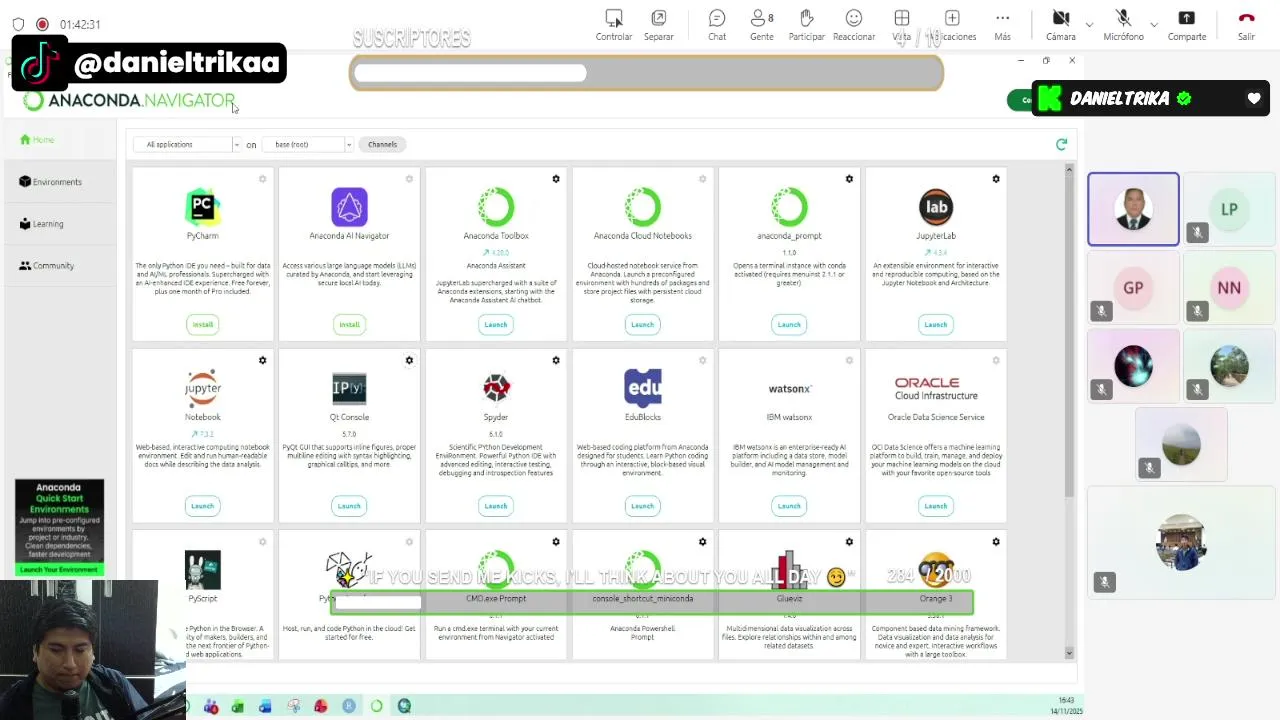Open the base (root) environment dropdown
This screenshot has width=1280, height=720.
click(x=307, y=144)
